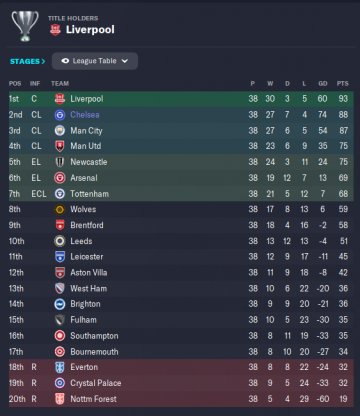Click the Liverpool crest in title holders
Image resolution: width=360 pixels, height=416 pixels.
55,30
